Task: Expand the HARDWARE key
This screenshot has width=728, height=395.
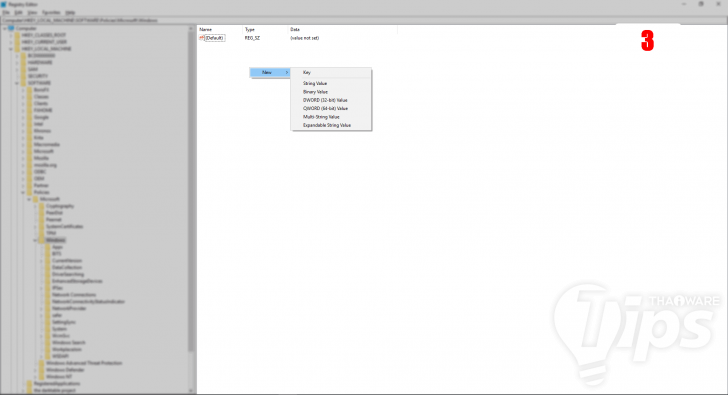Action: coord(17,62)
